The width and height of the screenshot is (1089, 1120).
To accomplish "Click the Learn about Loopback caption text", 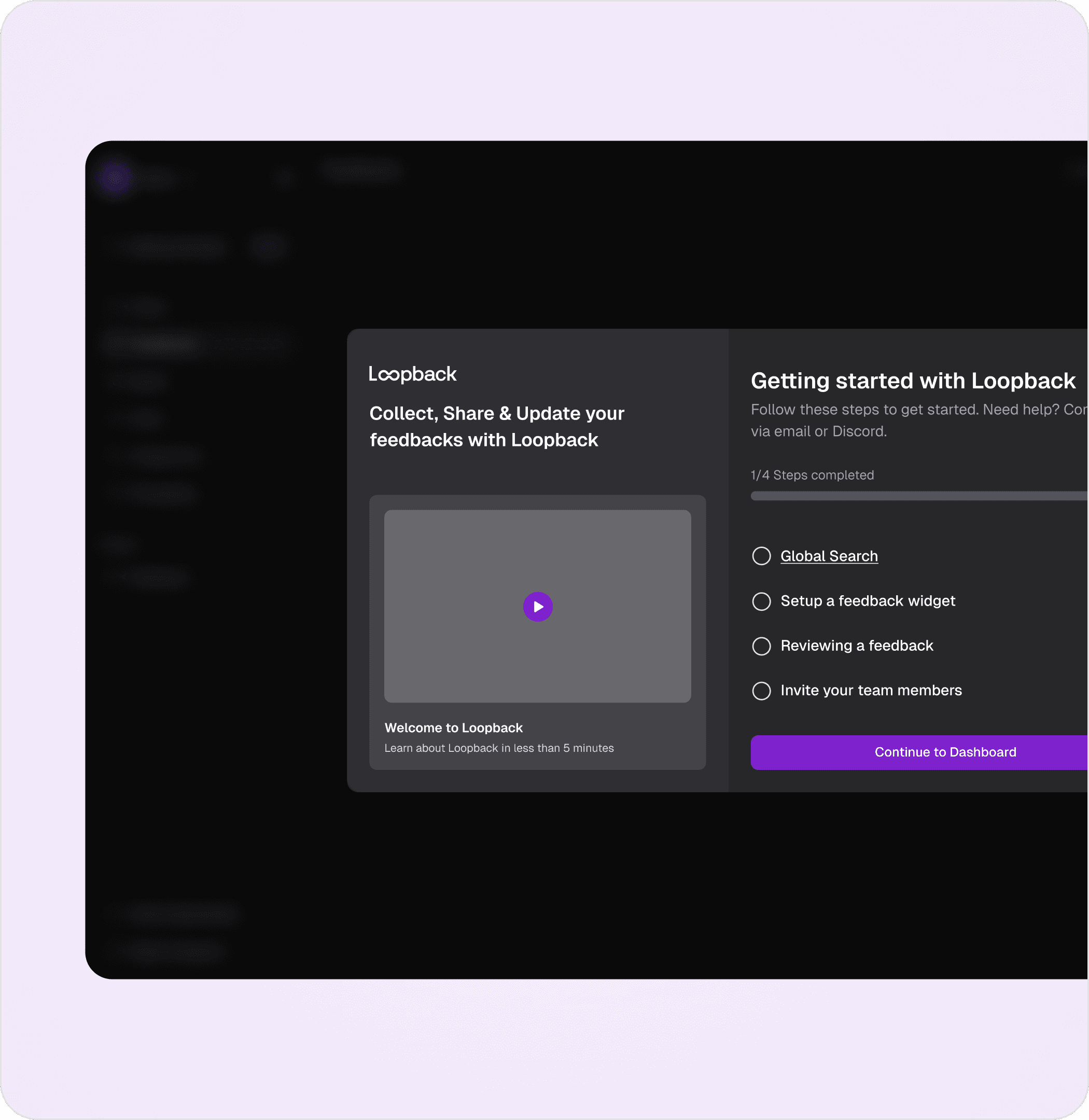I will [x=499, y=748].
